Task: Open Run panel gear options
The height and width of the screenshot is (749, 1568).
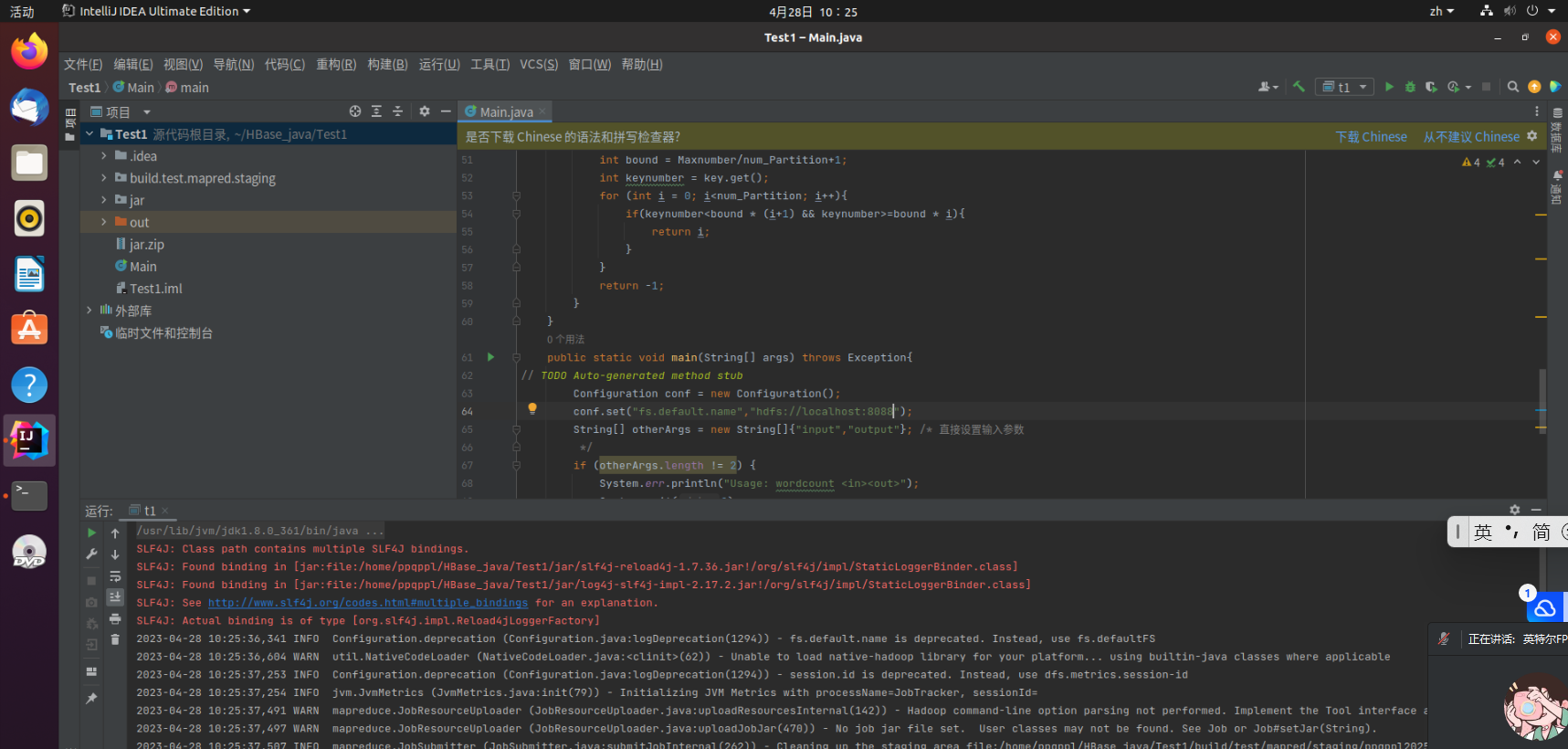Action: (1515, 510)
